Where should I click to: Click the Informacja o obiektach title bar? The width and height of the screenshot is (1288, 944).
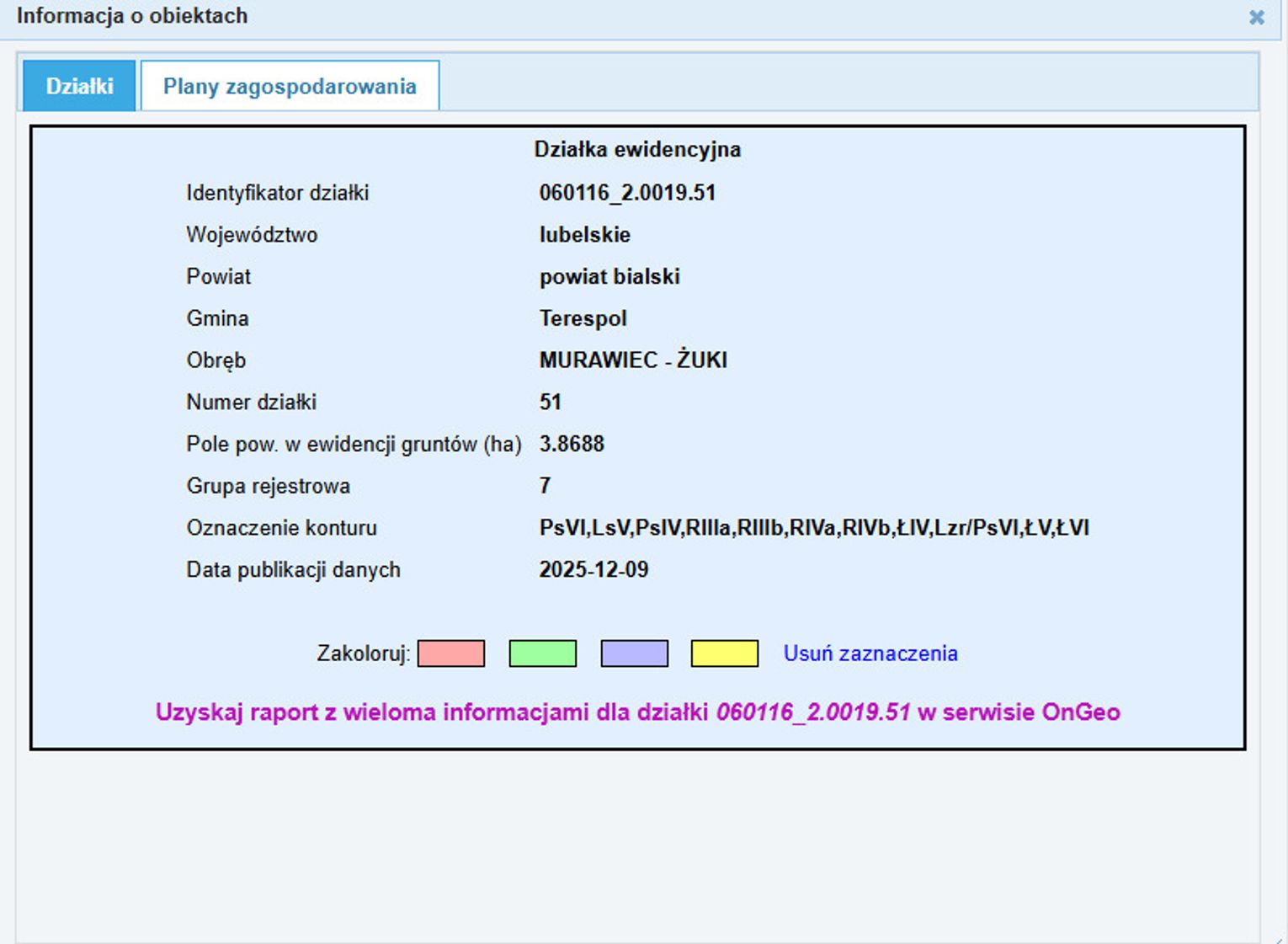[x=589, y=17]
